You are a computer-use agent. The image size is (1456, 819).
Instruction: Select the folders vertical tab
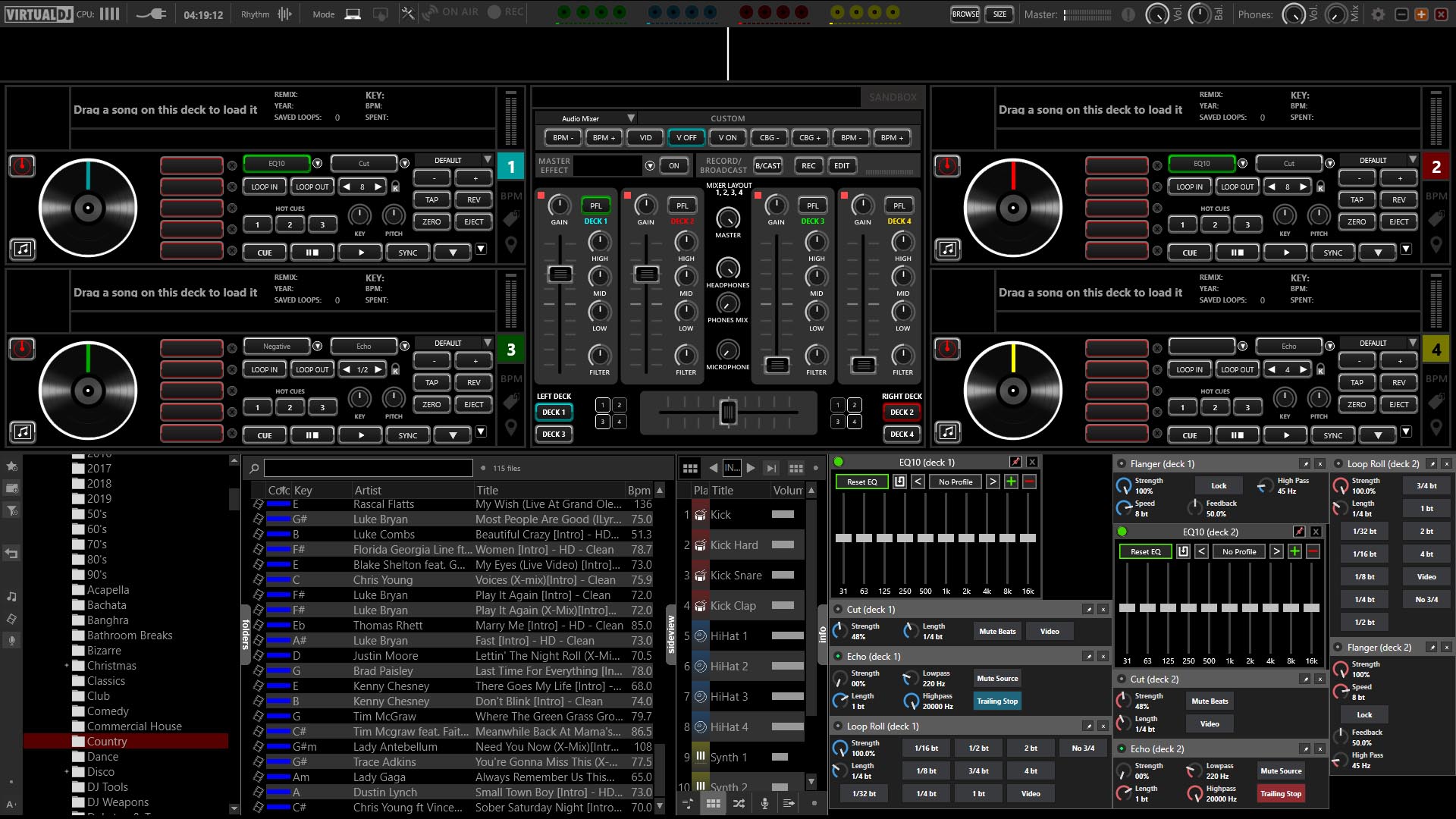(246, 635)
